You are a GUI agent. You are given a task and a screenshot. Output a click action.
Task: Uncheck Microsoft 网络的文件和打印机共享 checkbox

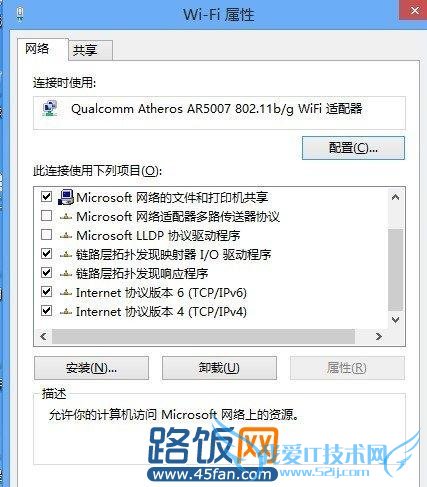click(46, 196)
